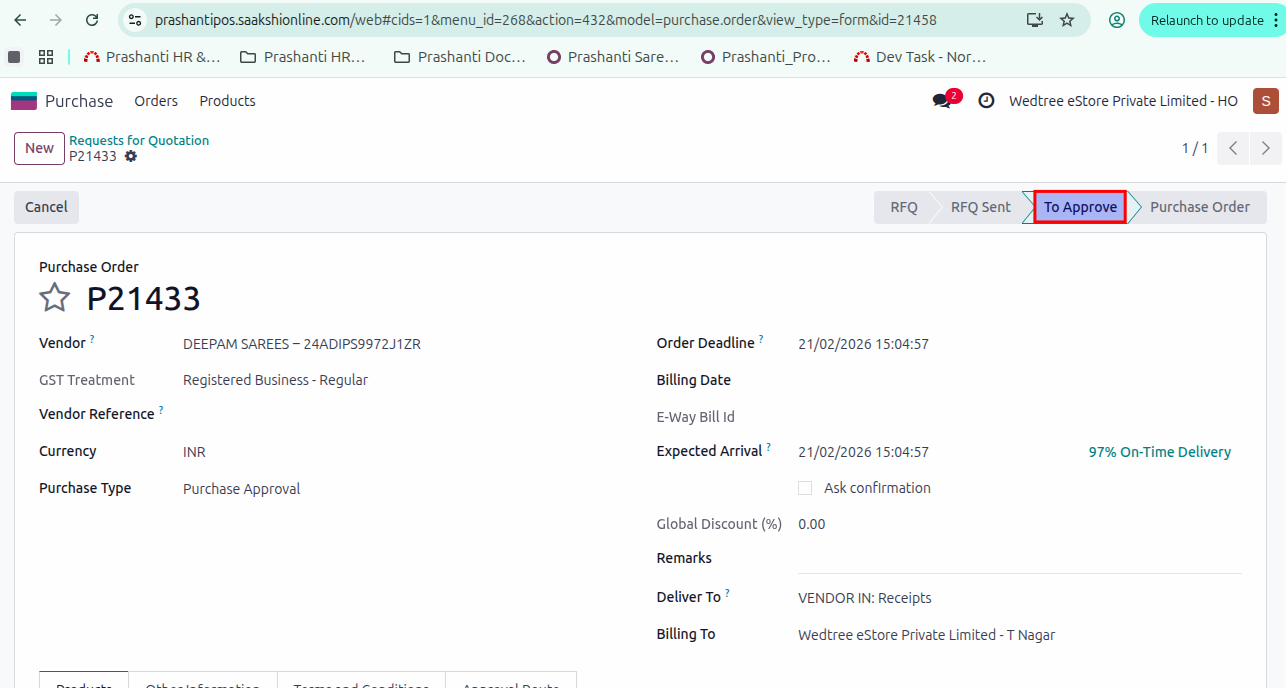Open the gear actions menu near P21433
1286x688 pixels.
click(x=131, y=157)
